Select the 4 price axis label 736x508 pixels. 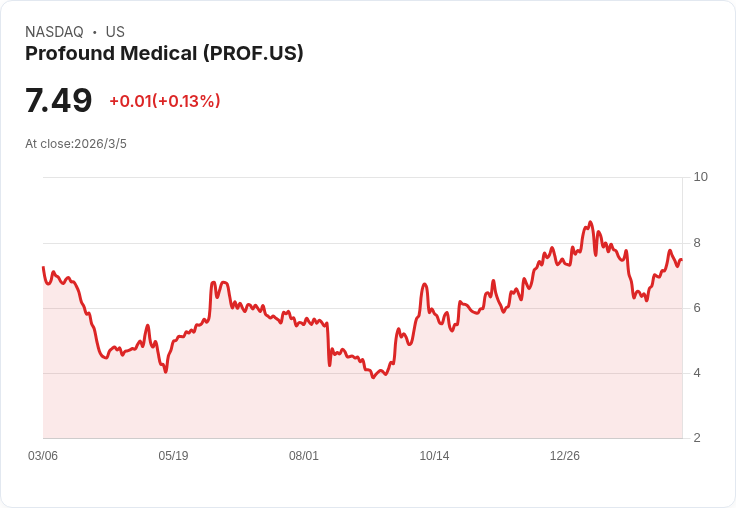pos(697,373)
